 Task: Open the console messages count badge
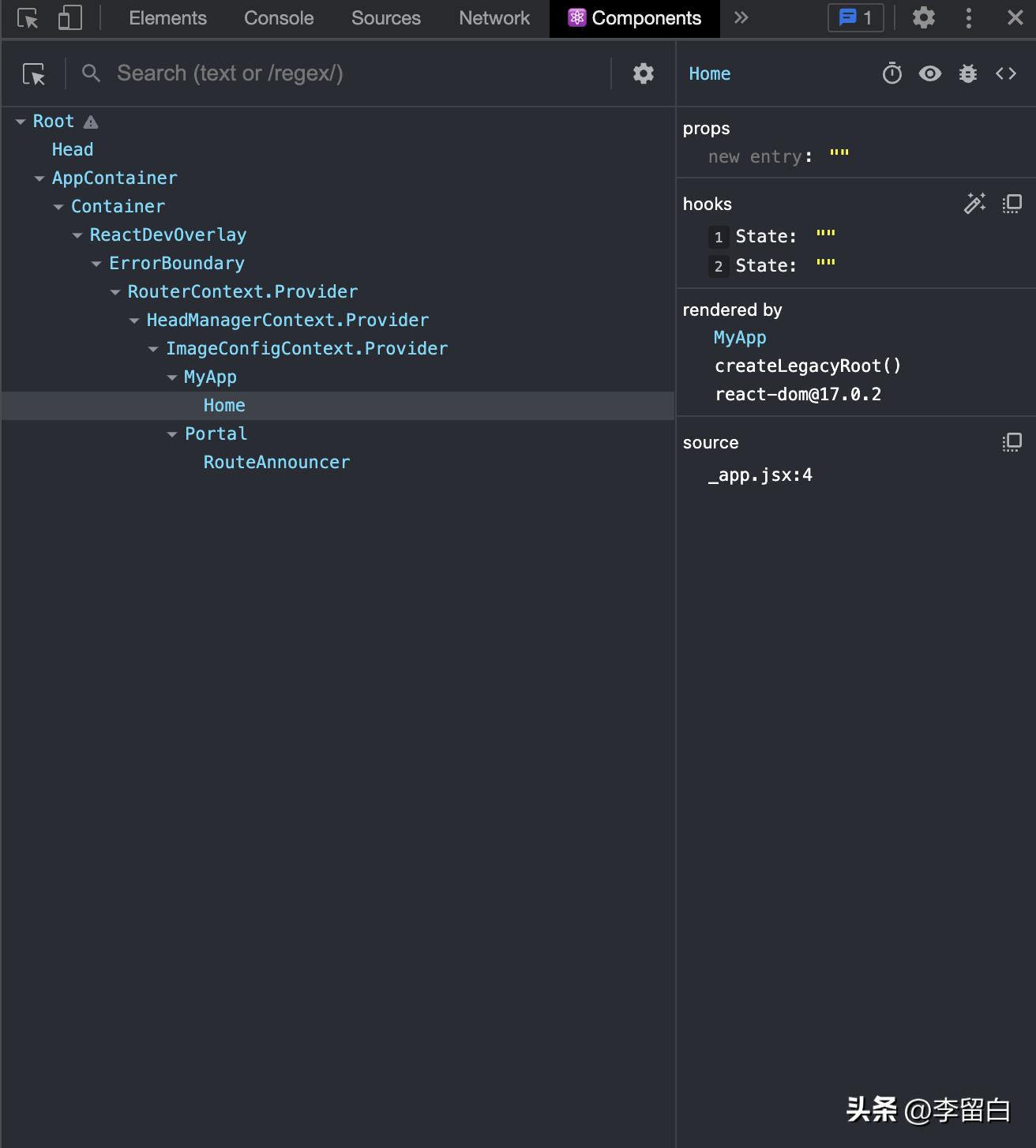pyautogui.click(x=855, y=18)
